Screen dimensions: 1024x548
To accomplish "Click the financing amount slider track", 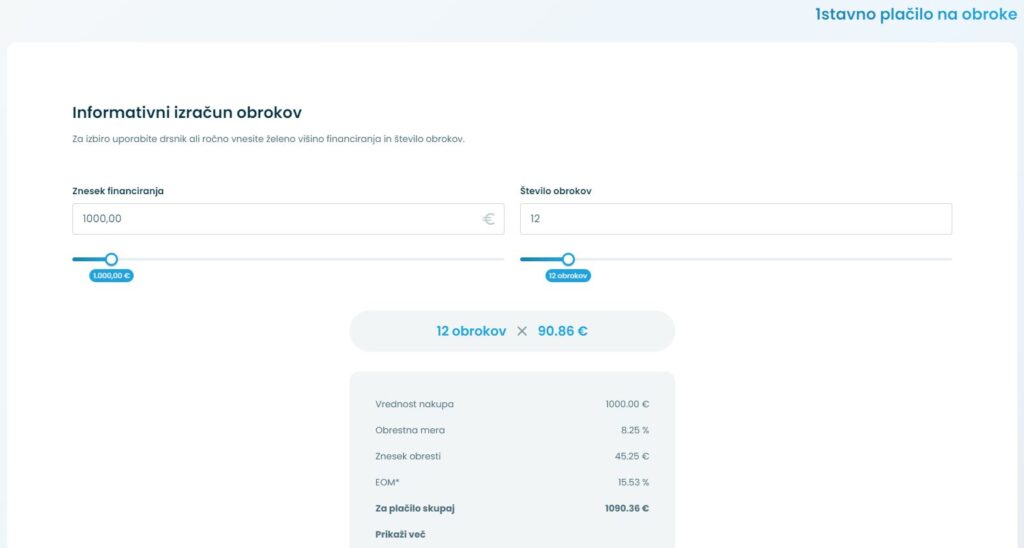I will pos(288,259).
